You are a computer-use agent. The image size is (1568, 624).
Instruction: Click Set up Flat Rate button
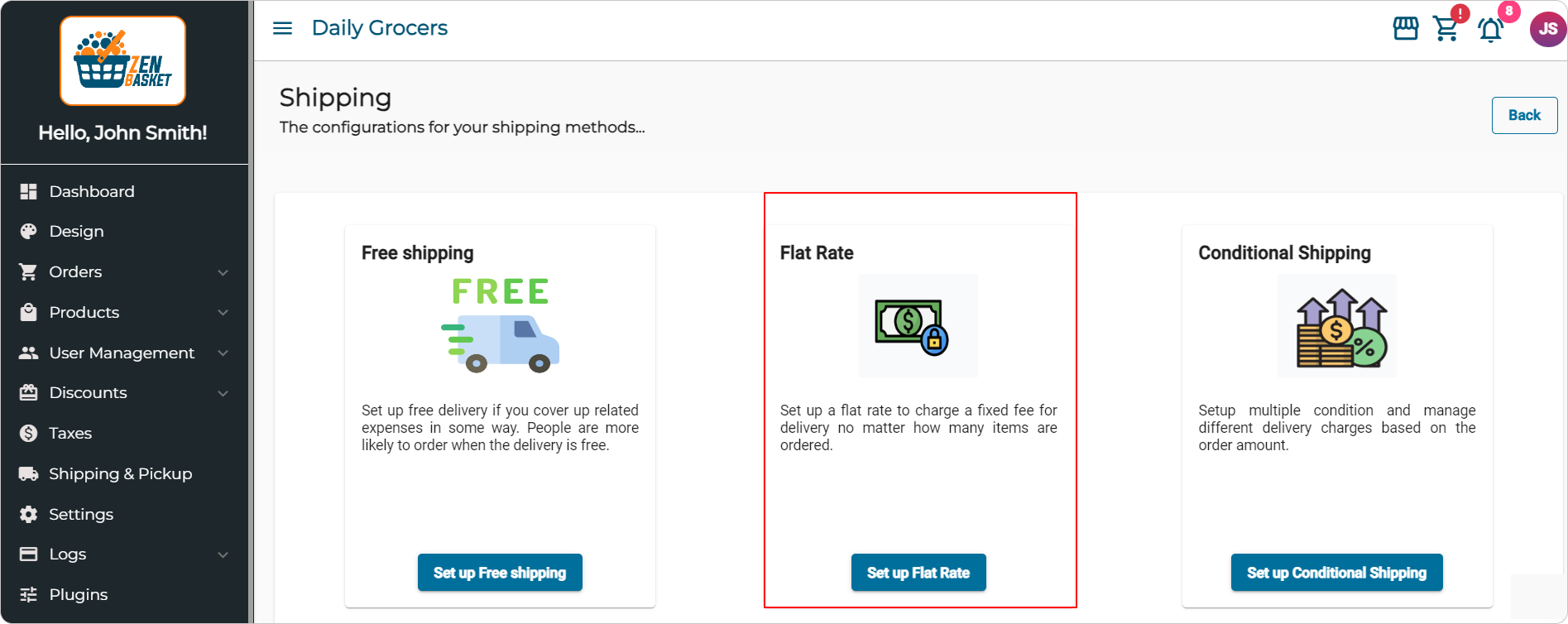[918, 572]
